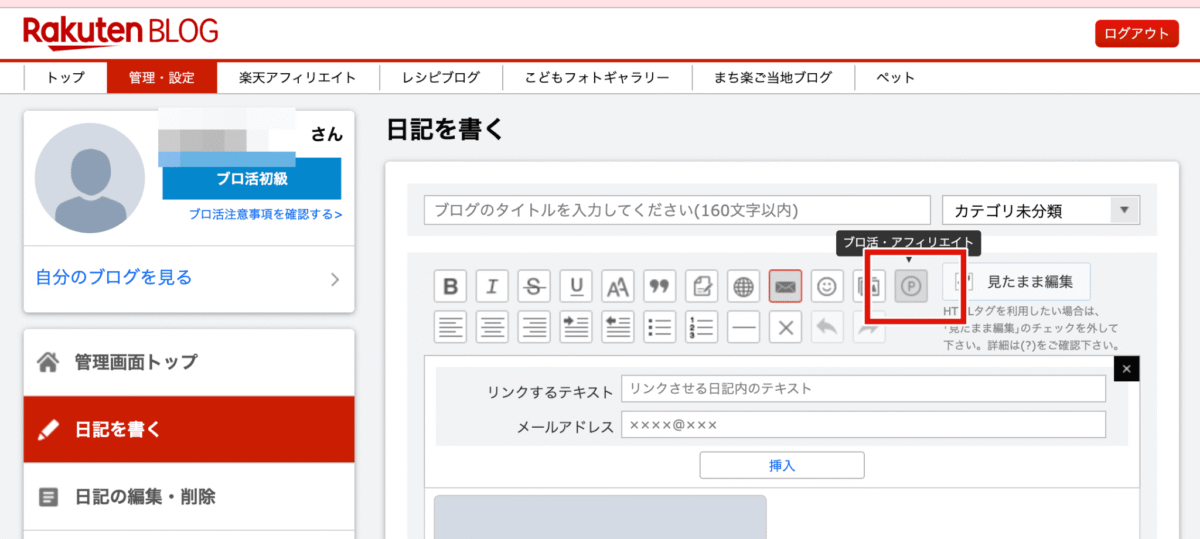Open the emoji smiley picker
Image resolution: width=1200 pixels, height=539 pixels.
[827, 287]
